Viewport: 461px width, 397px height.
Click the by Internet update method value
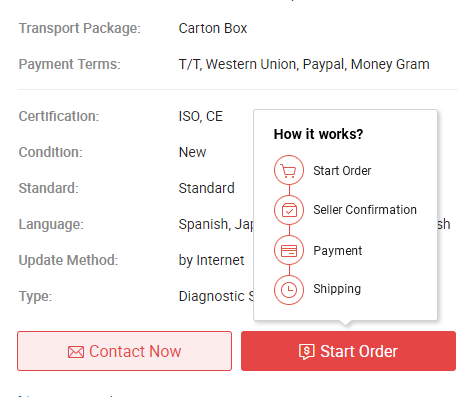(211, 260)
